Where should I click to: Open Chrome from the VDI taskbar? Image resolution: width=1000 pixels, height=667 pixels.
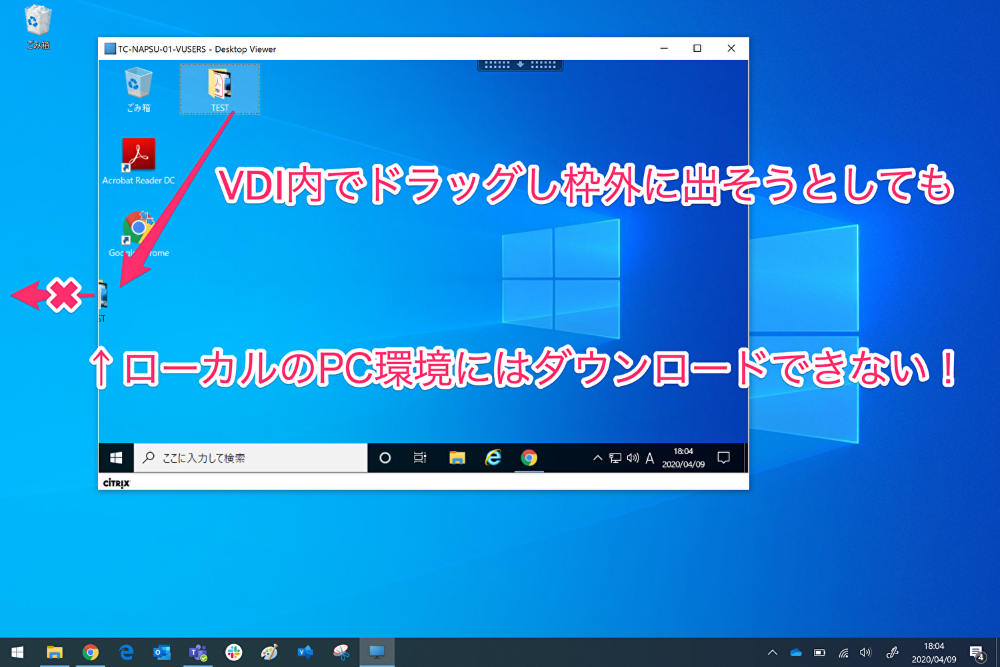tap(529, 458)
